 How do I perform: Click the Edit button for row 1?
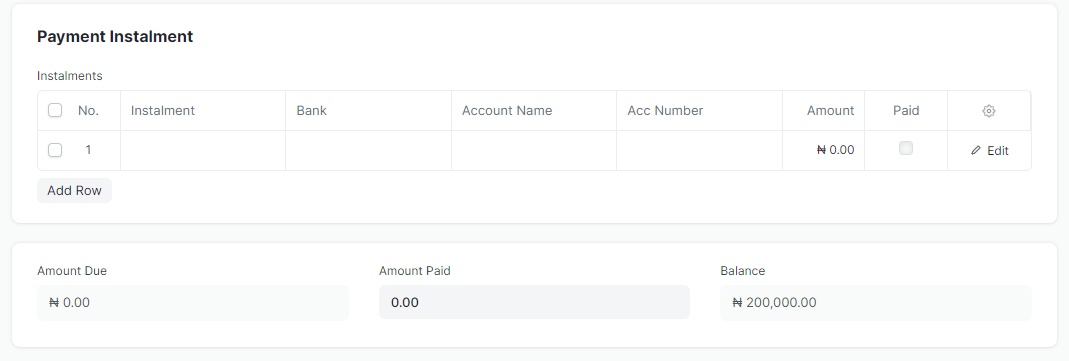pyautogui.click(x=989, y=151)
